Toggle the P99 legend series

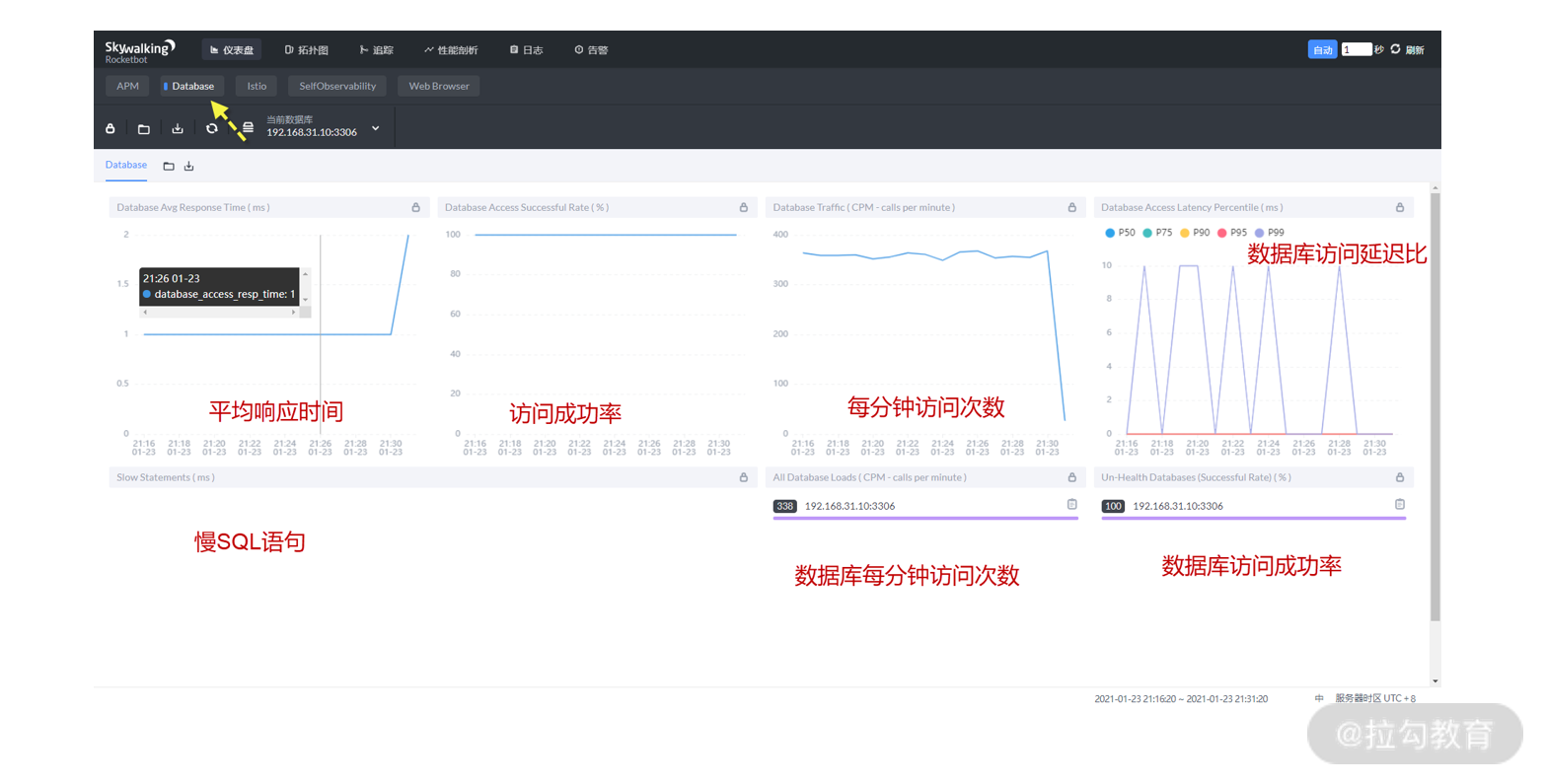(1270, 233)
